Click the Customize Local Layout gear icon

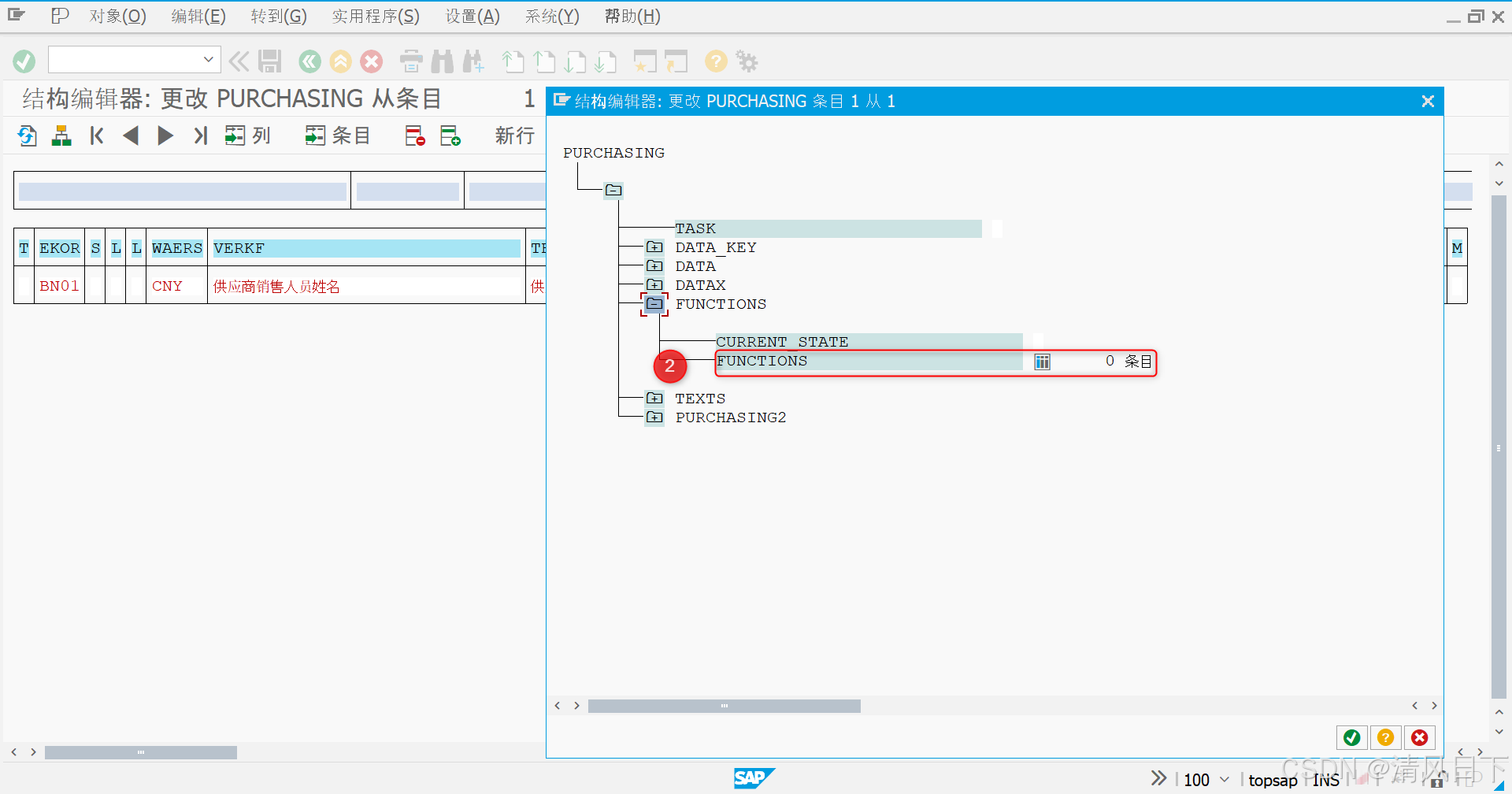747,61
